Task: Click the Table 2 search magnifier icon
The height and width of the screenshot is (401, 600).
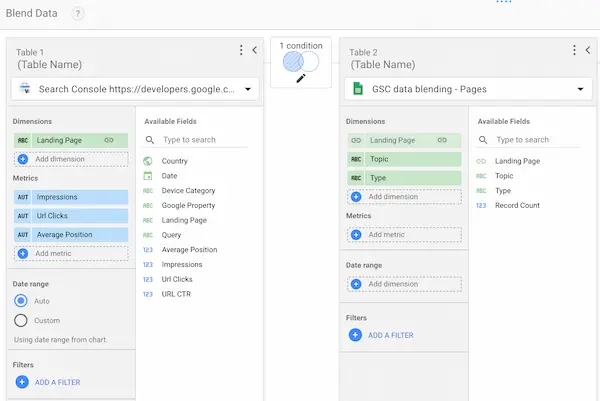Action: [x=483, y=140]
